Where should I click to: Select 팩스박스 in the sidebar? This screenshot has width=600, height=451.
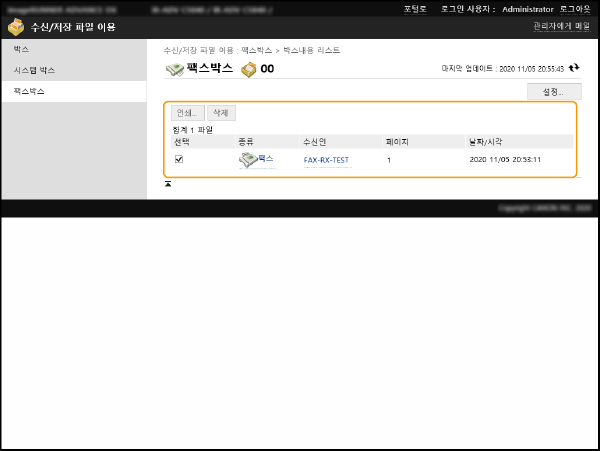pyautogui.click(x=29, y=91)
